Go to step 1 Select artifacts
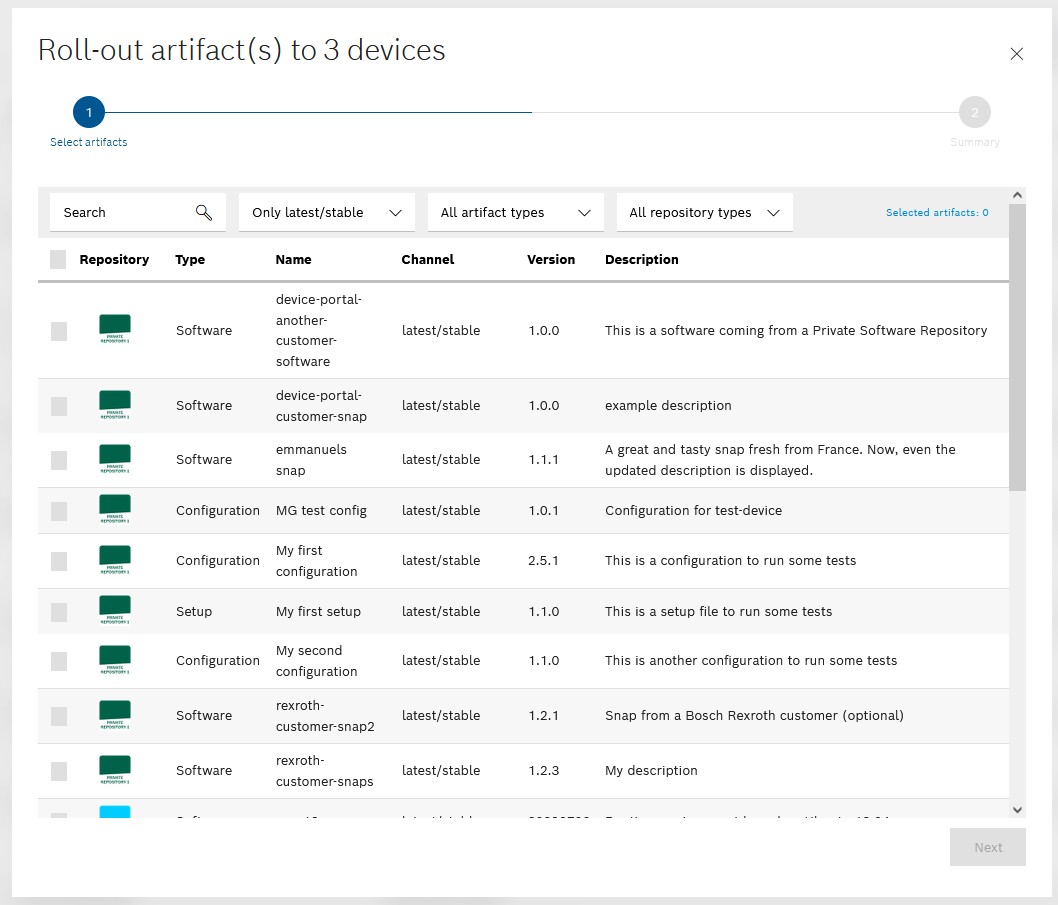 click(89, 113)
